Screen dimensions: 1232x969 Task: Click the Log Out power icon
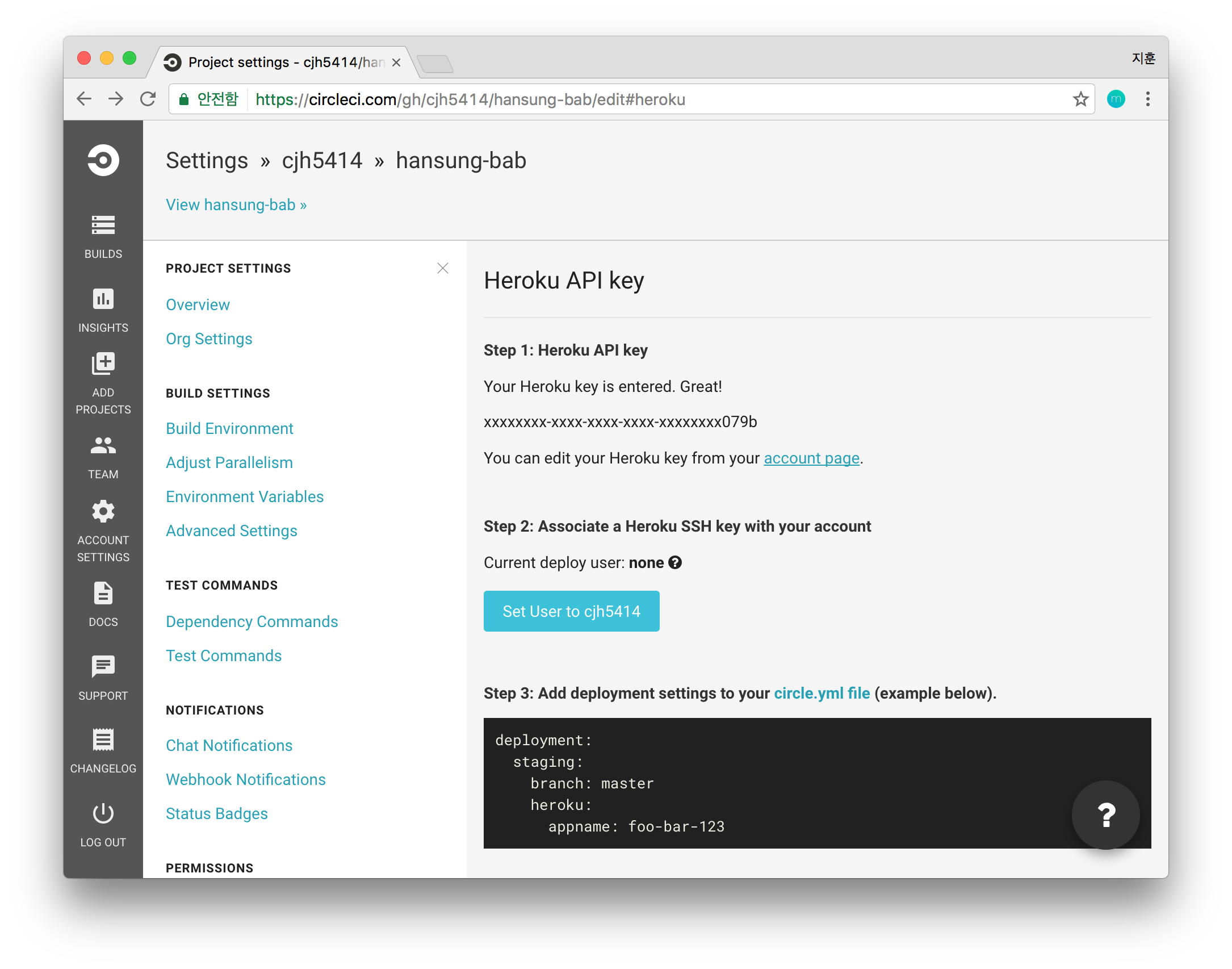tap(103, 813)
